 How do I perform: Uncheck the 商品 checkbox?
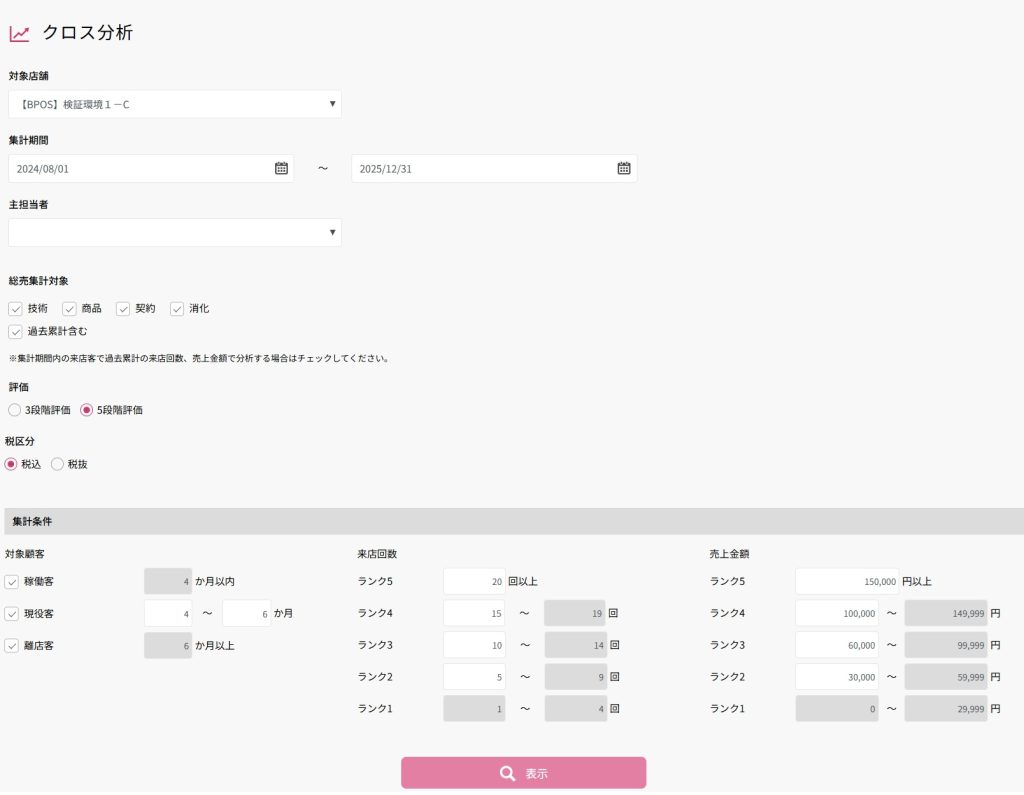click(x=70, y=309)
